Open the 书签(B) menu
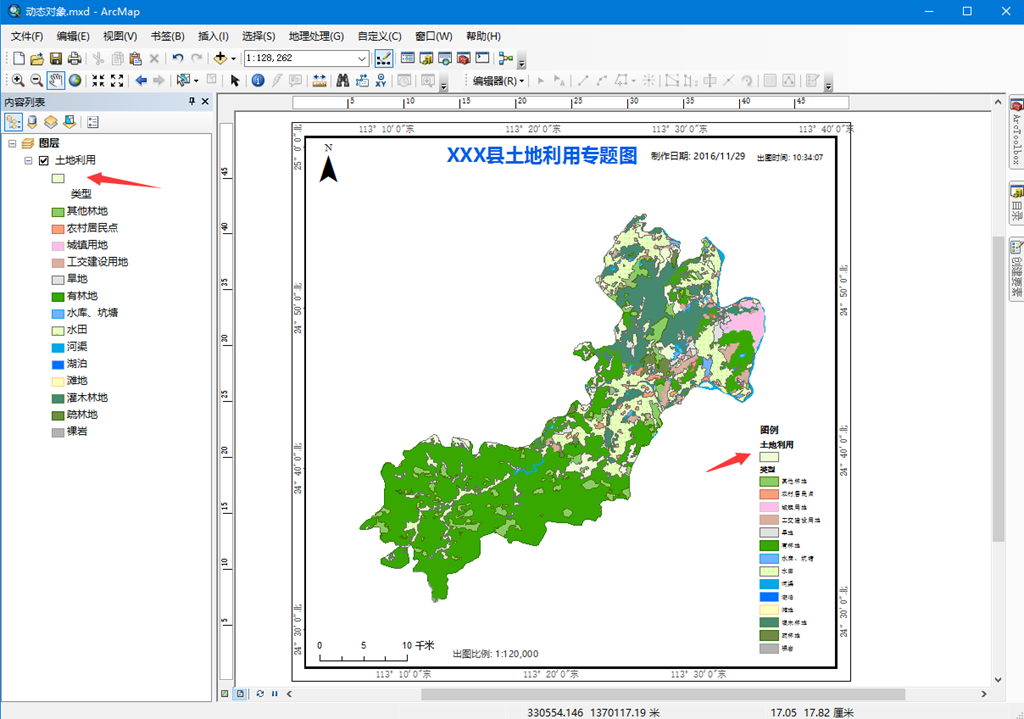1024x719 pixels. [167, 36]
